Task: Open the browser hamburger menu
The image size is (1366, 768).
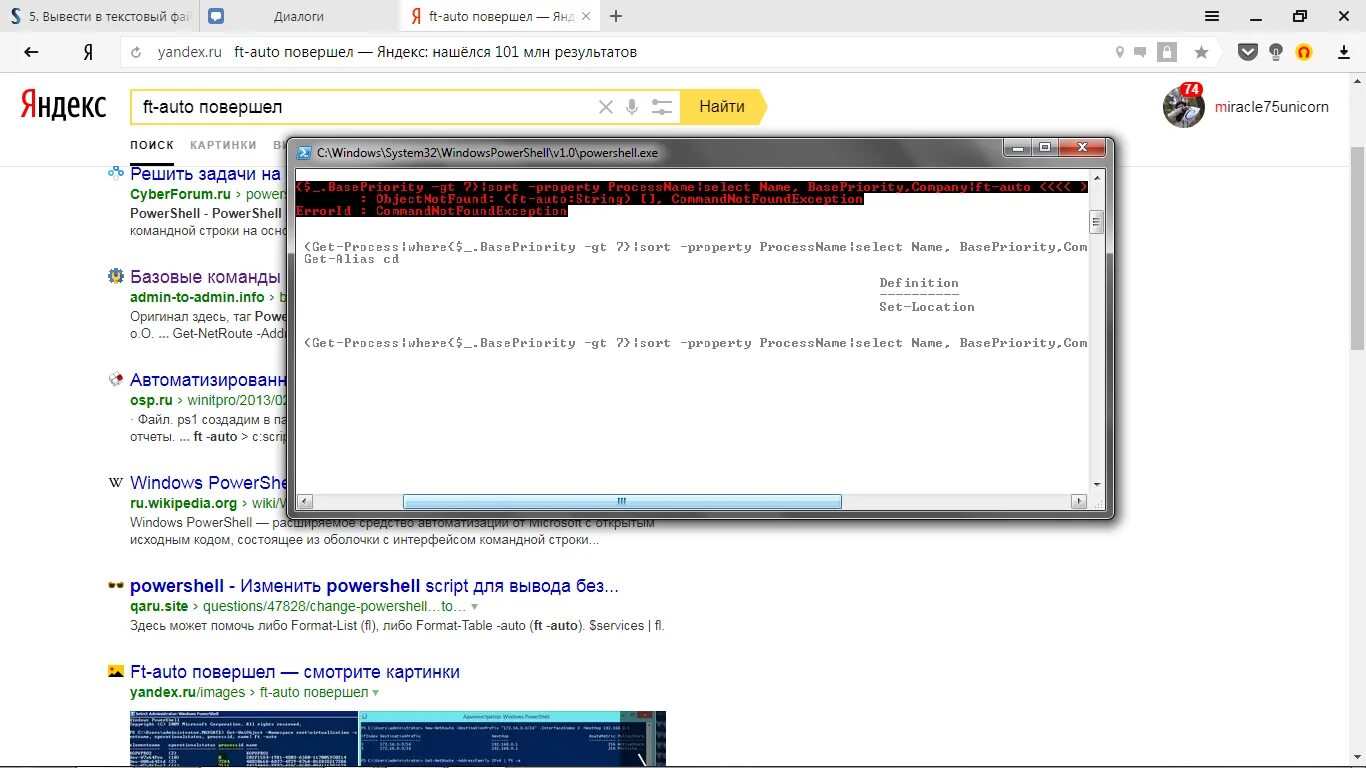Action: [x=1212, y=16]
